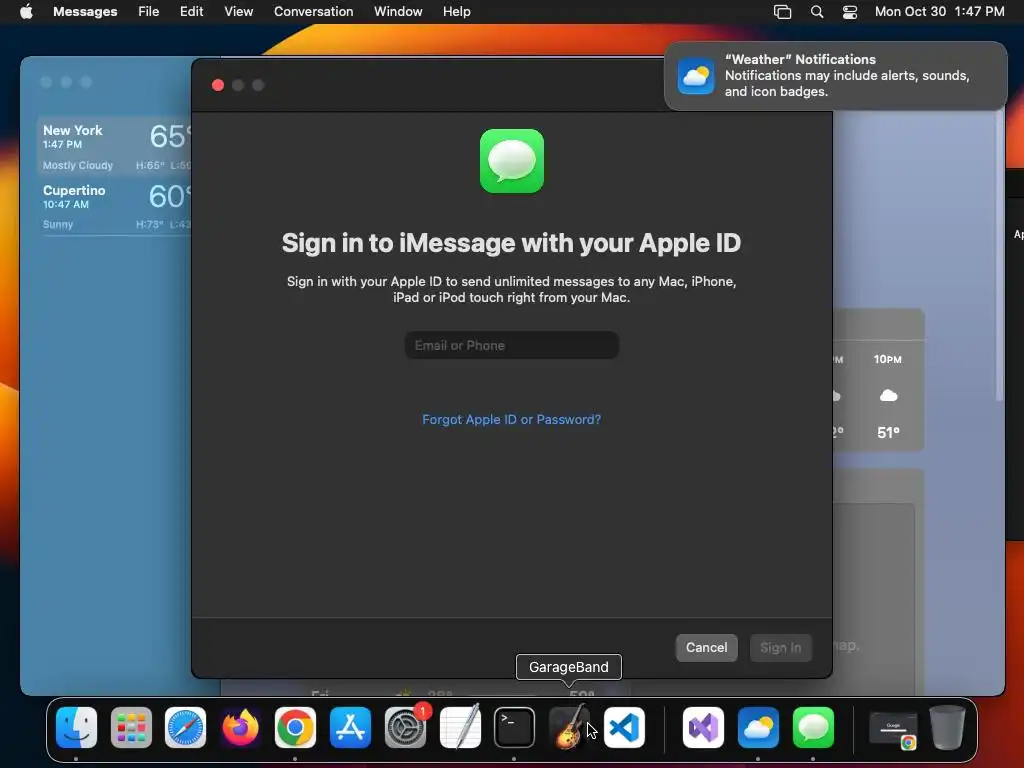Viewport: 1024px width, 768px height.
Task: Launch Firefox from the Dock
Action: point(240,727)
